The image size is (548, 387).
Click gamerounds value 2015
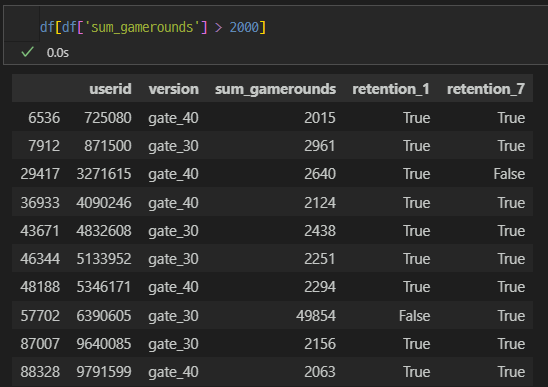pyautogui.click(x=320, y=118)
